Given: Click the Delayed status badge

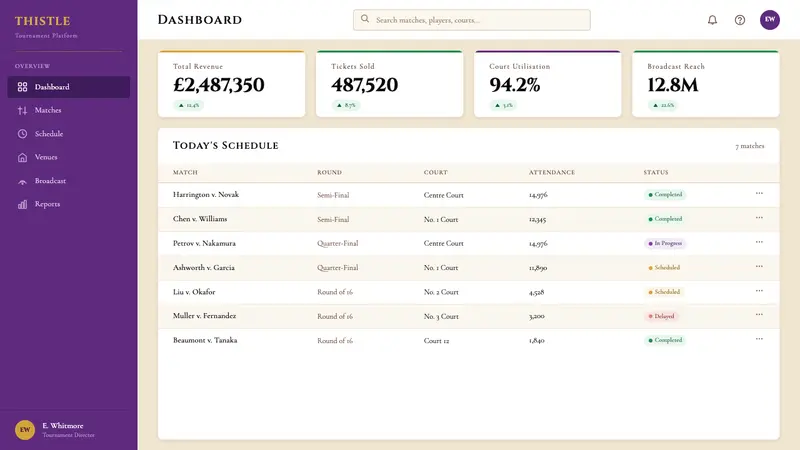Looking at the screenshot, I should (661, 316).
